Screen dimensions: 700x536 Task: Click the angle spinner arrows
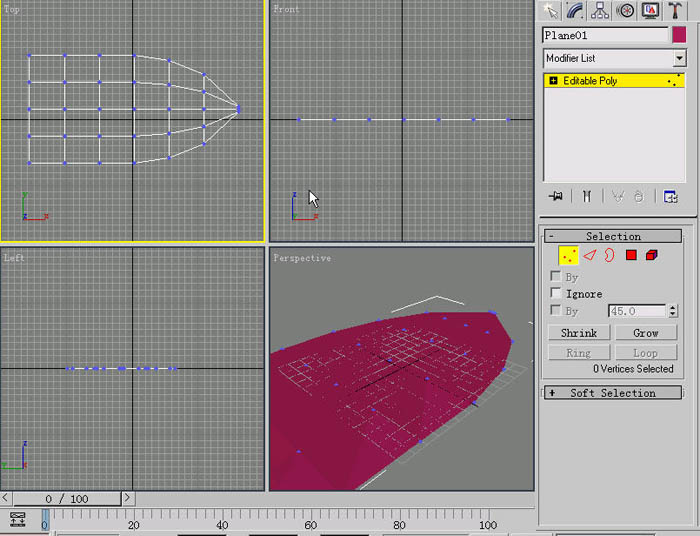click(673, 311)
